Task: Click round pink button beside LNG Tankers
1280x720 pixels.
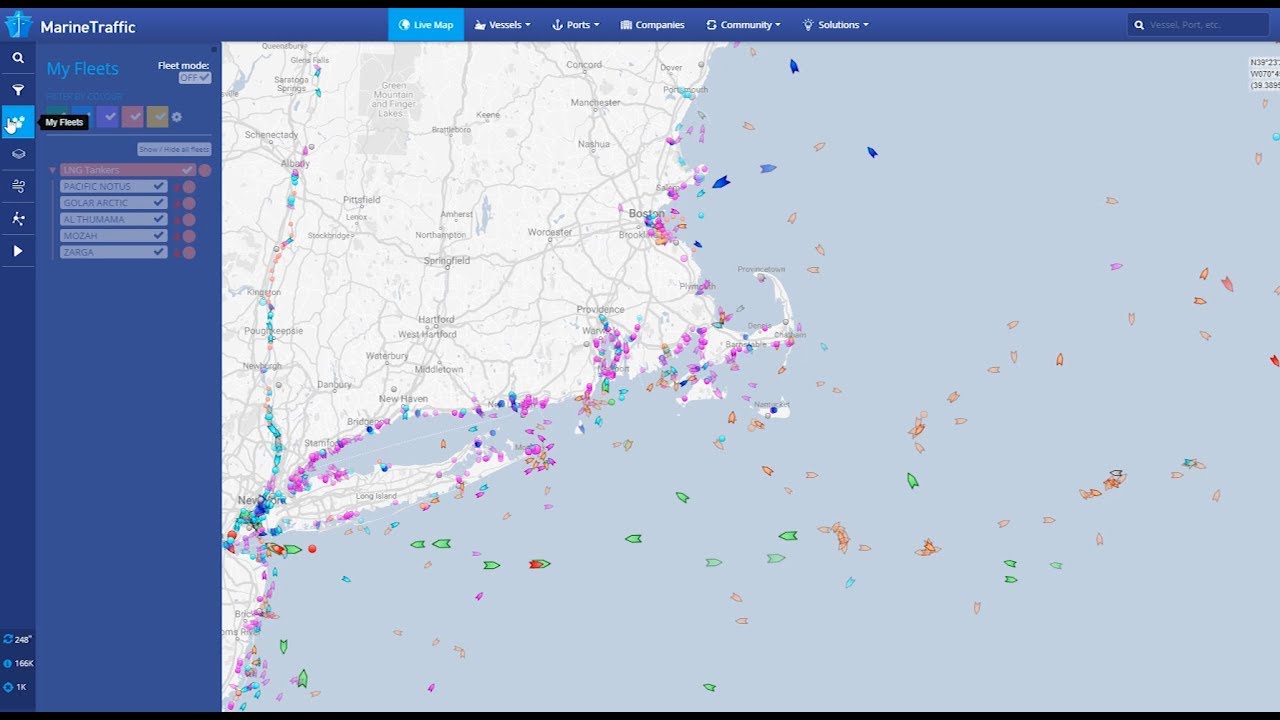Action: click(204, 170)
